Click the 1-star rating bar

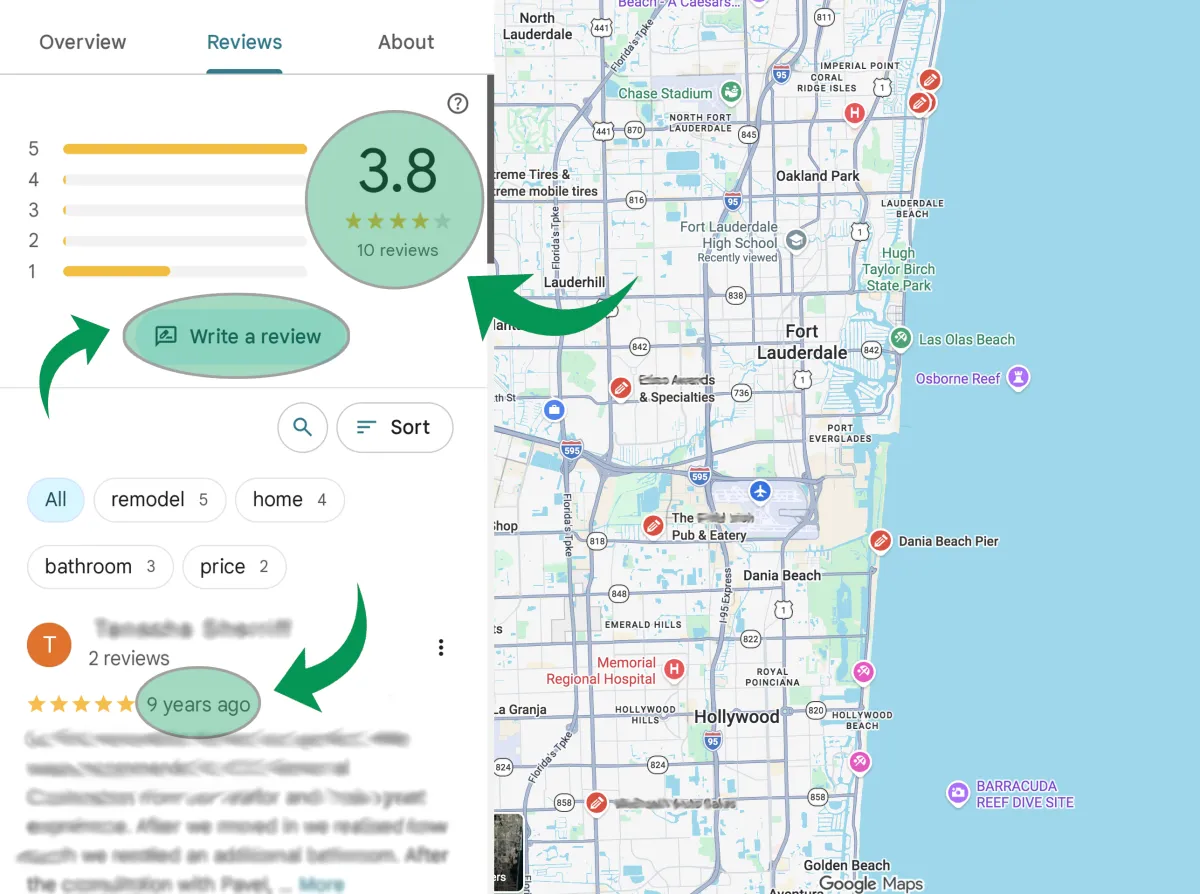185,271
